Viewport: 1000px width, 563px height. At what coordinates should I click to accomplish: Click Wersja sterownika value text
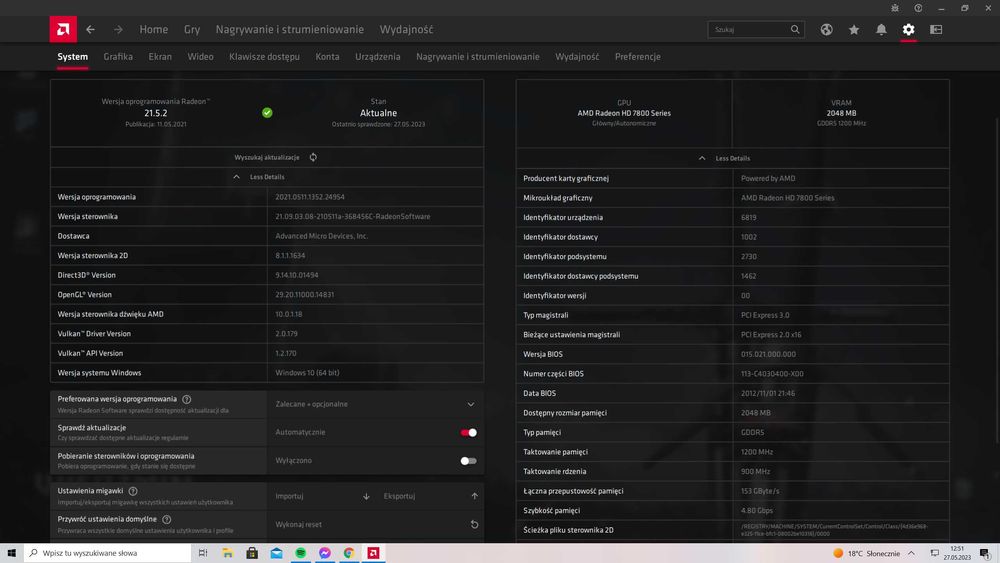[353, 217]
